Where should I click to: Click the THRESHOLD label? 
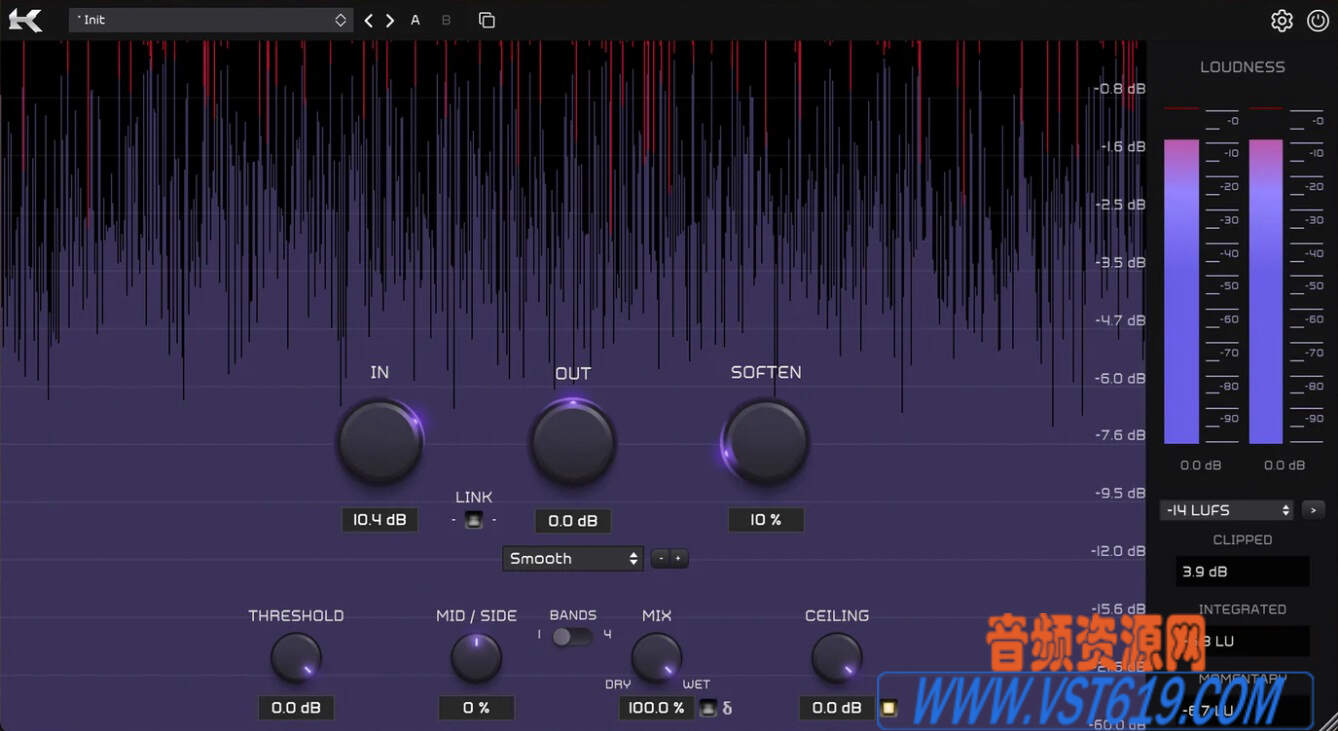pos(296,616)
